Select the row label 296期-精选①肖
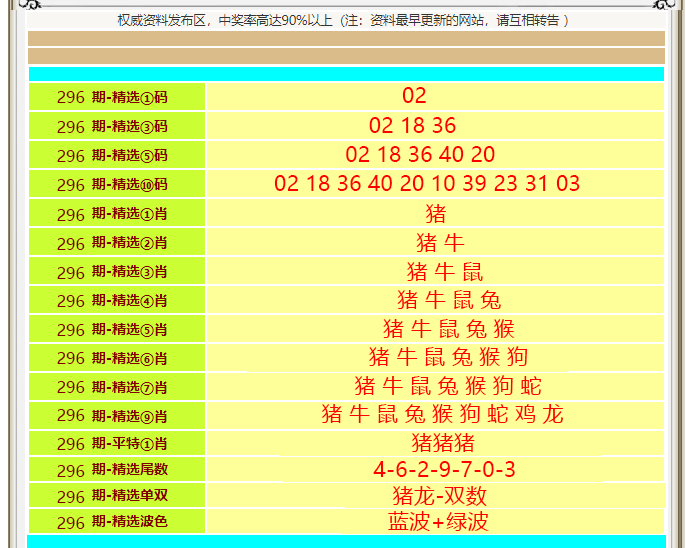 (x=112, y=214)
